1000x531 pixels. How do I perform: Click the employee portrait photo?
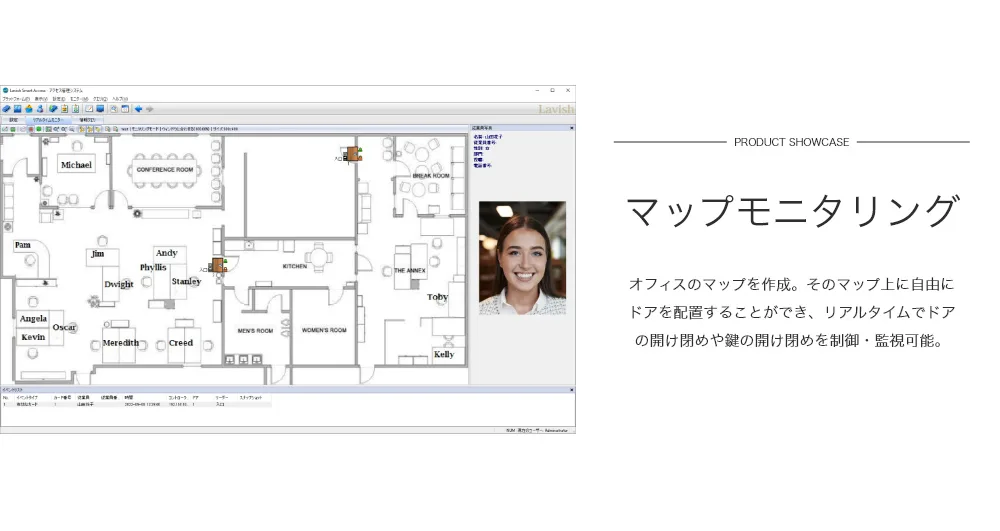tap(522, 258)
